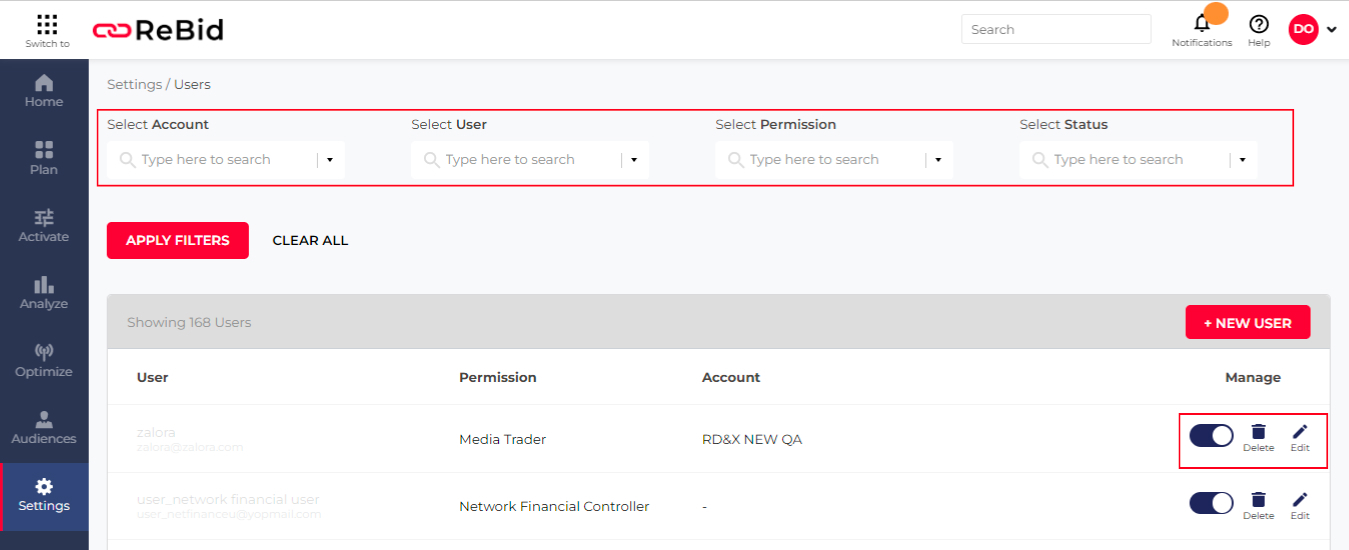Expand the Select Account dropdown
1349x550 pixels.
(330, 160)
